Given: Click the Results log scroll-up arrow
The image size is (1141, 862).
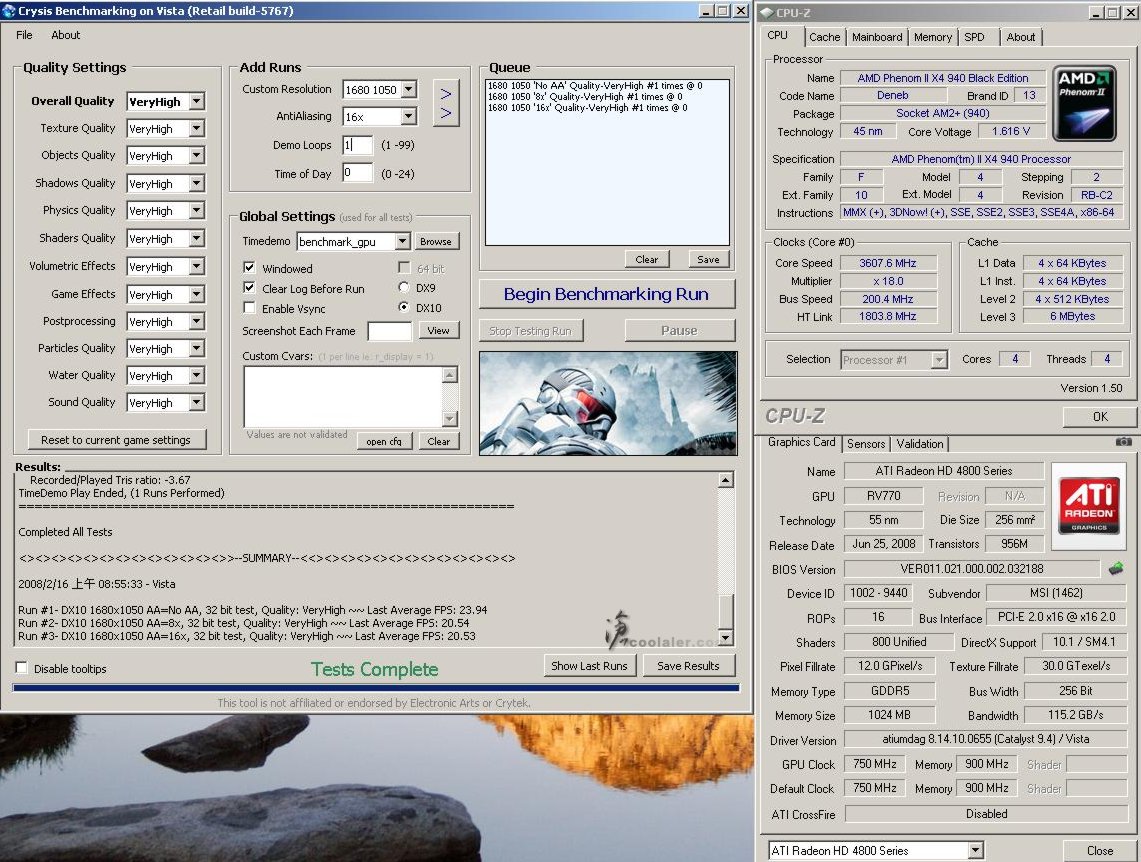Looking at the screenshot, I should [x=725, y=480].
